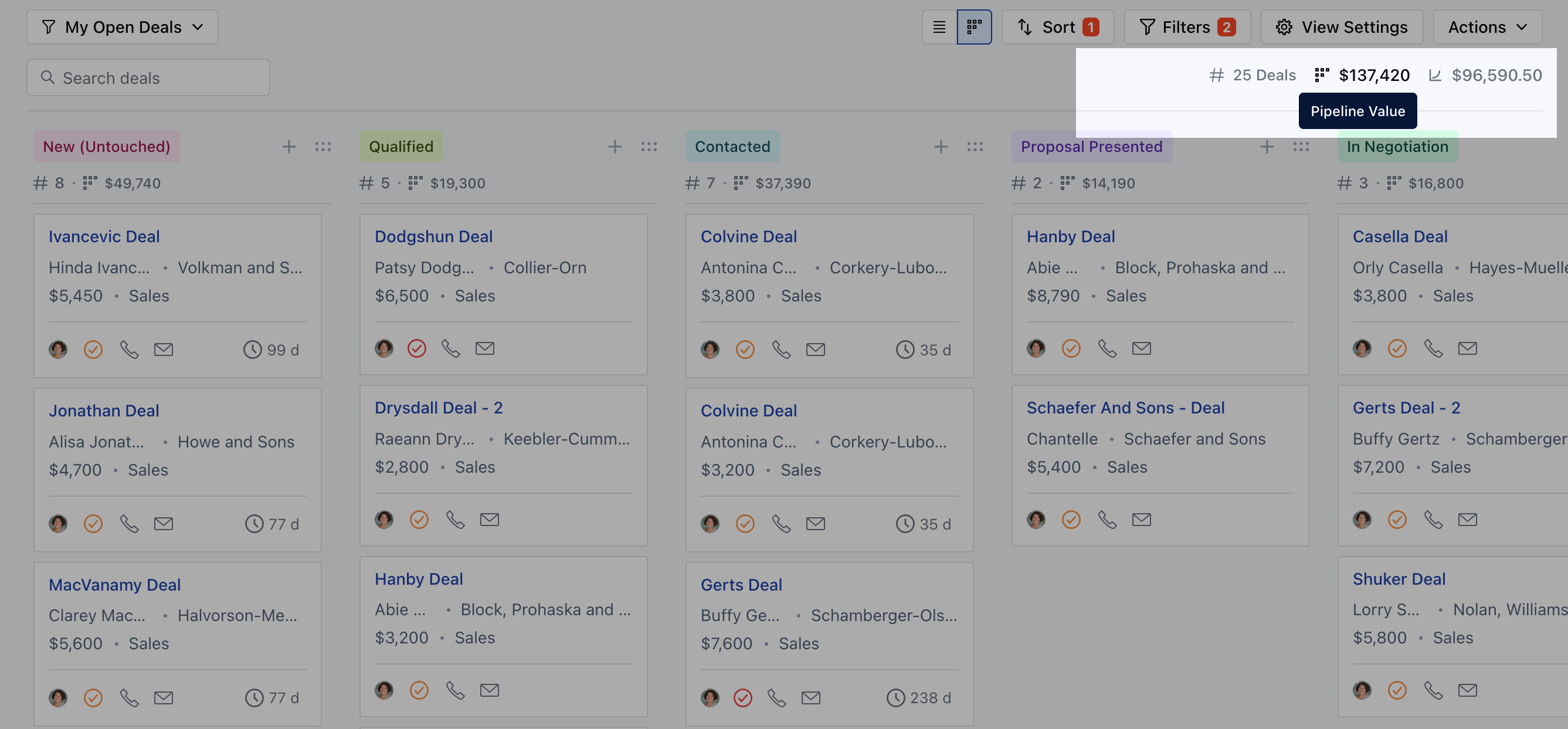Click the In Negotiation stage label

coord(1397,147)
